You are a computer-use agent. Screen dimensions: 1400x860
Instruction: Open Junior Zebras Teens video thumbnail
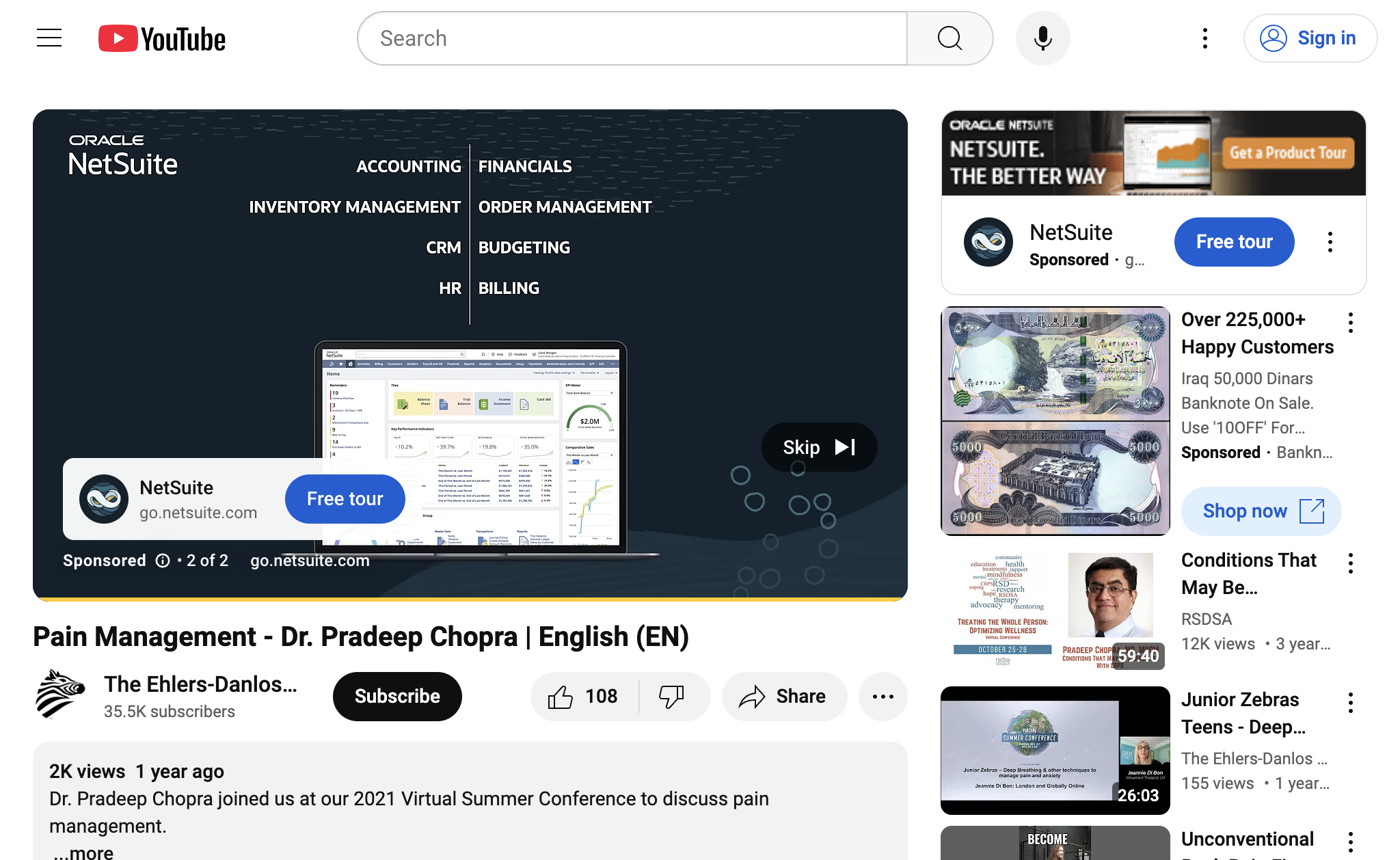pyautogui.click(x=1055, y=751)
